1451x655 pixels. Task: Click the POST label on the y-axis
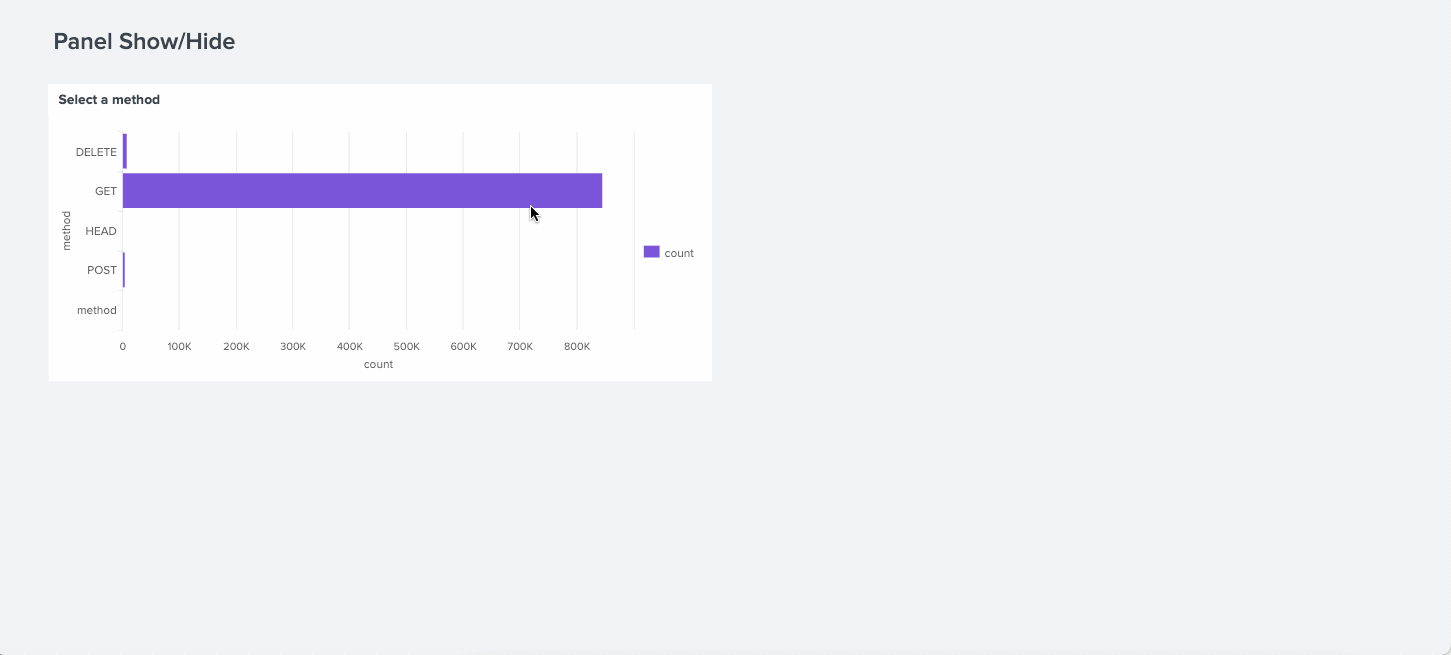pos(102,269)
